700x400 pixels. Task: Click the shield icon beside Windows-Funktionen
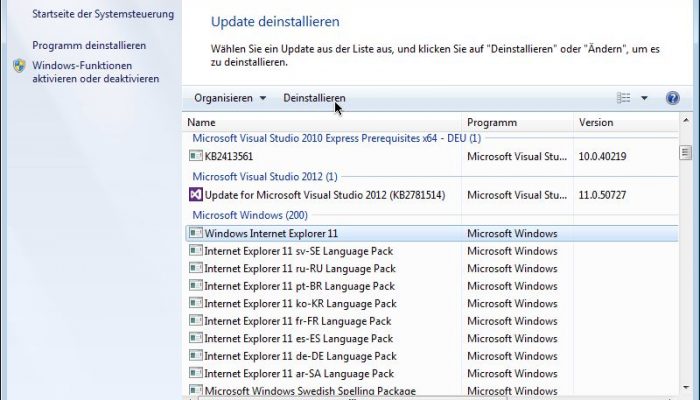click(19, 66)
